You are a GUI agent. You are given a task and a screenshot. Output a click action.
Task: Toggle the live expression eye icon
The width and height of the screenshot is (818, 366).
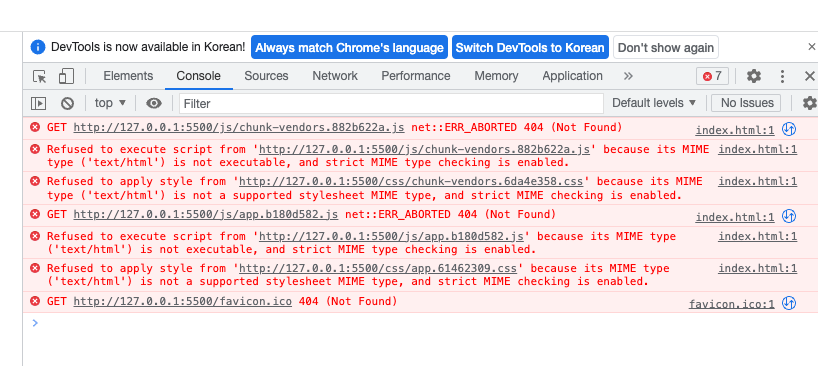tap(153, 103)
